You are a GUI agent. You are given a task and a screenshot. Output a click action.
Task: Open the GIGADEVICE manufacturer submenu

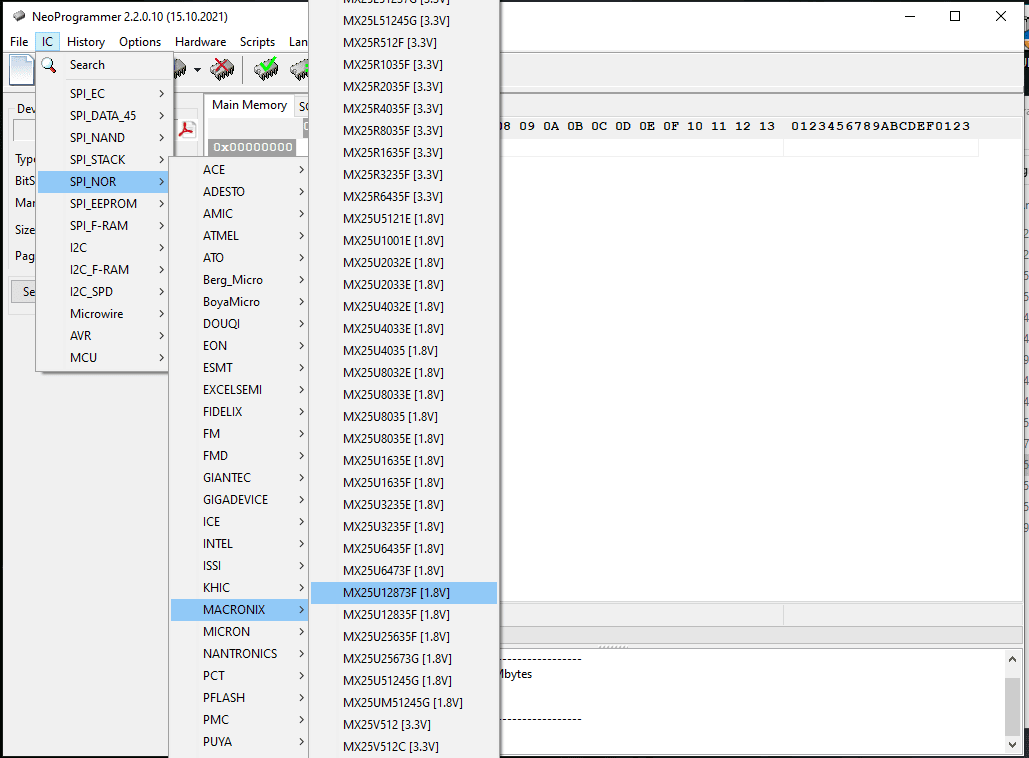tap(240, 499)
